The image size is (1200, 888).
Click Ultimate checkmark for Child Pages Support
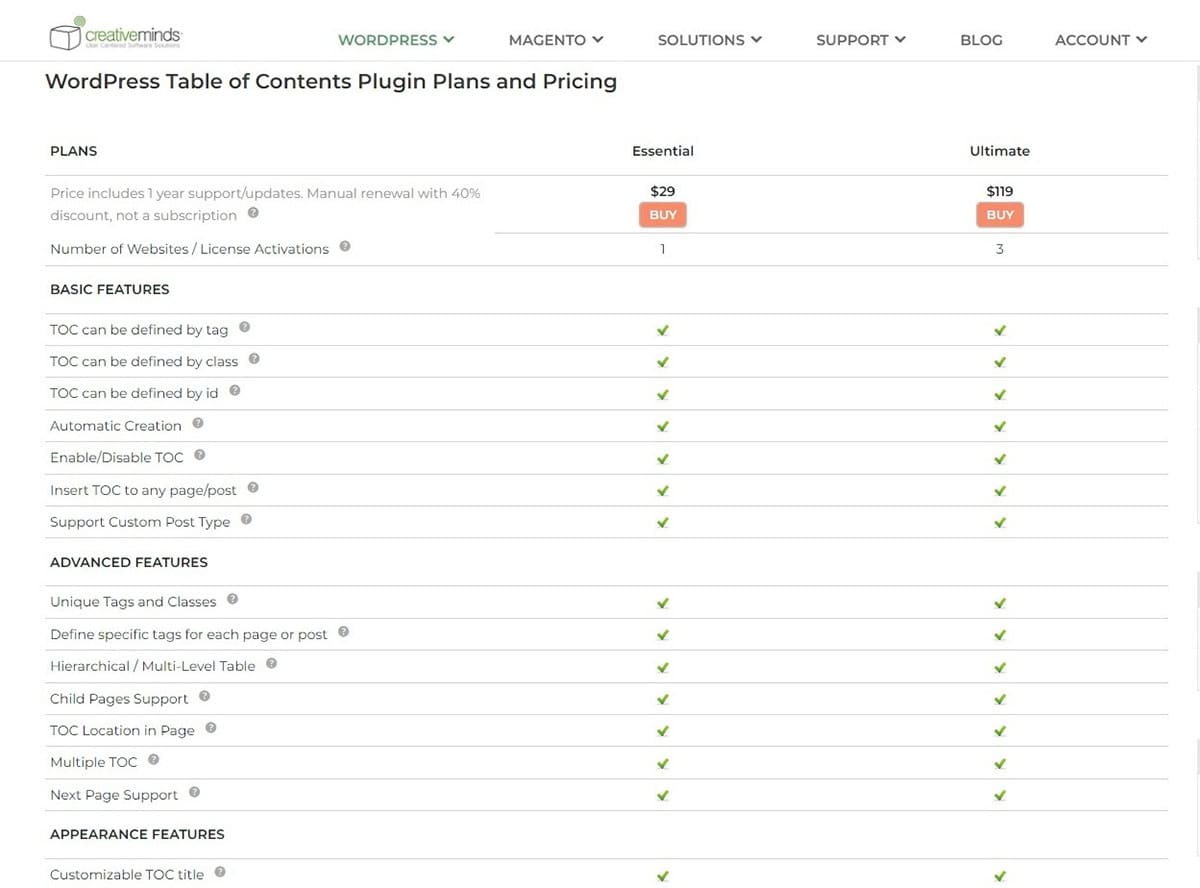coord(1000,699)
